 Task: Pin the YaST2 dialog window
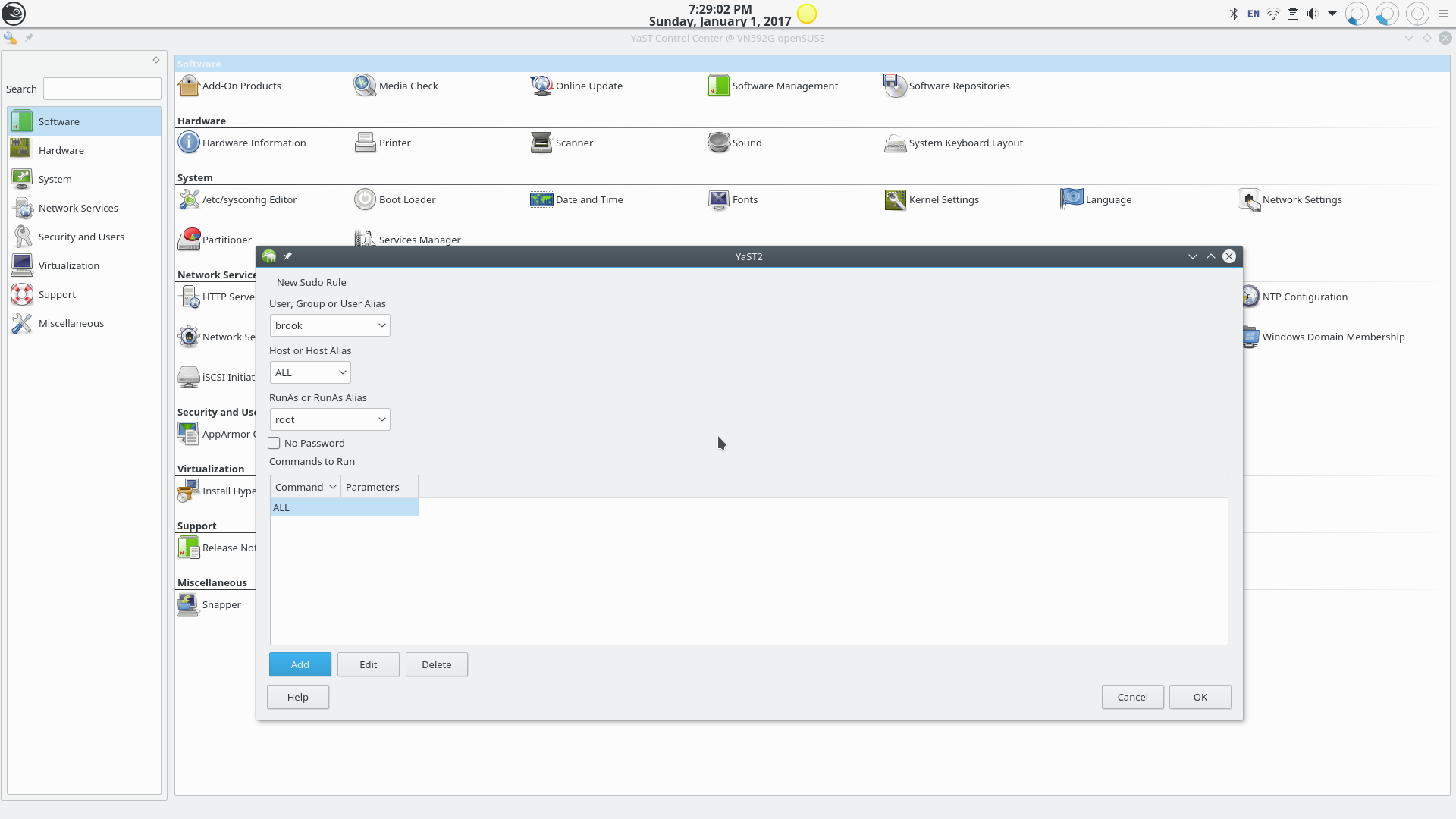point(287,256)
